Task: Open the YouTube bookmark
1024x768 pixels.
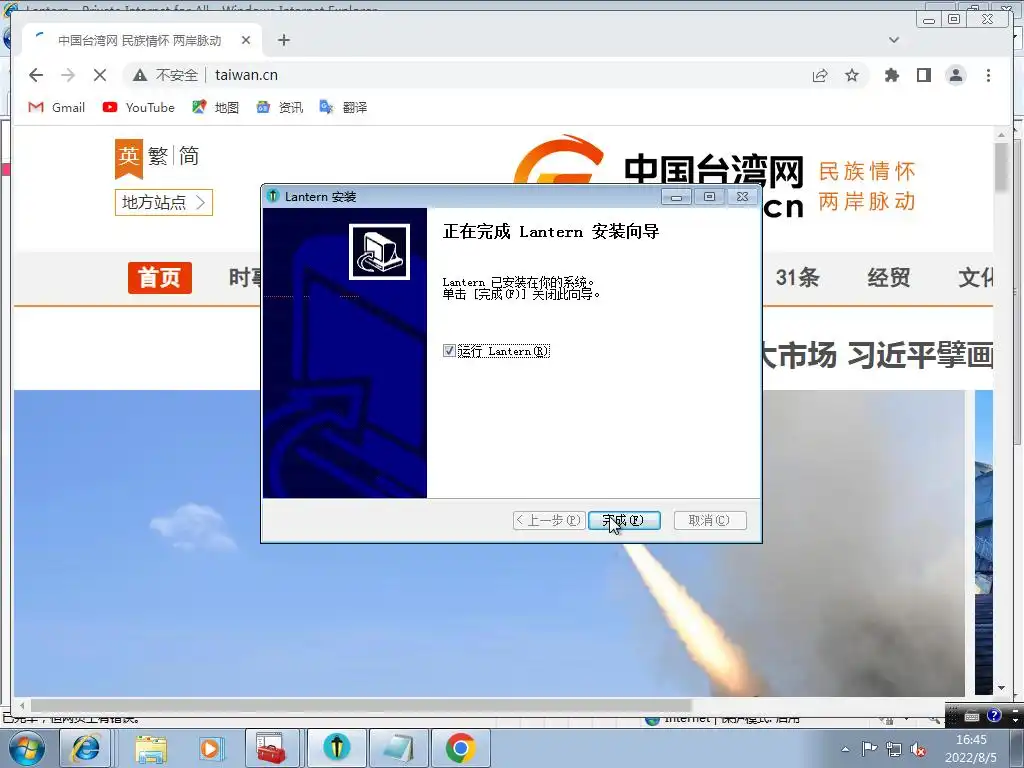Action: [x=138, y=108]
